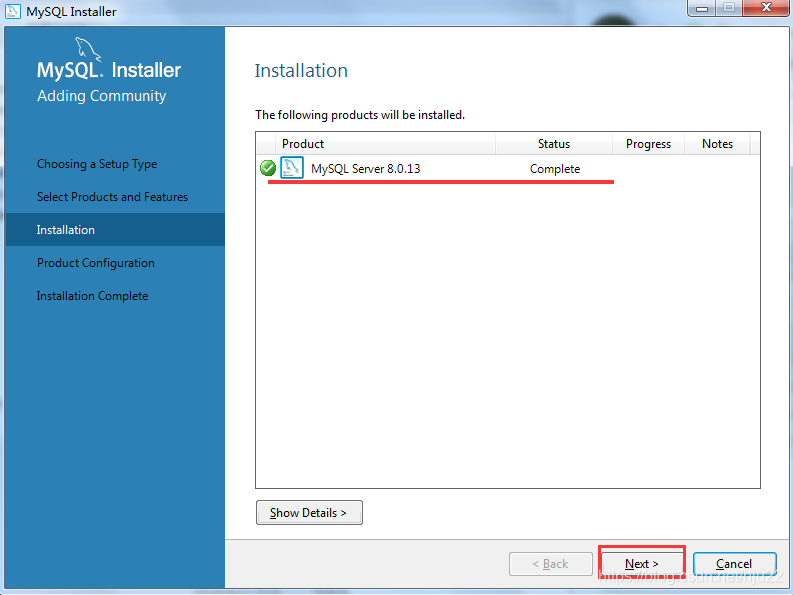Click the disabled Back button
The width and height of the screenshot is (793, 595).
(x=551, y=564)
